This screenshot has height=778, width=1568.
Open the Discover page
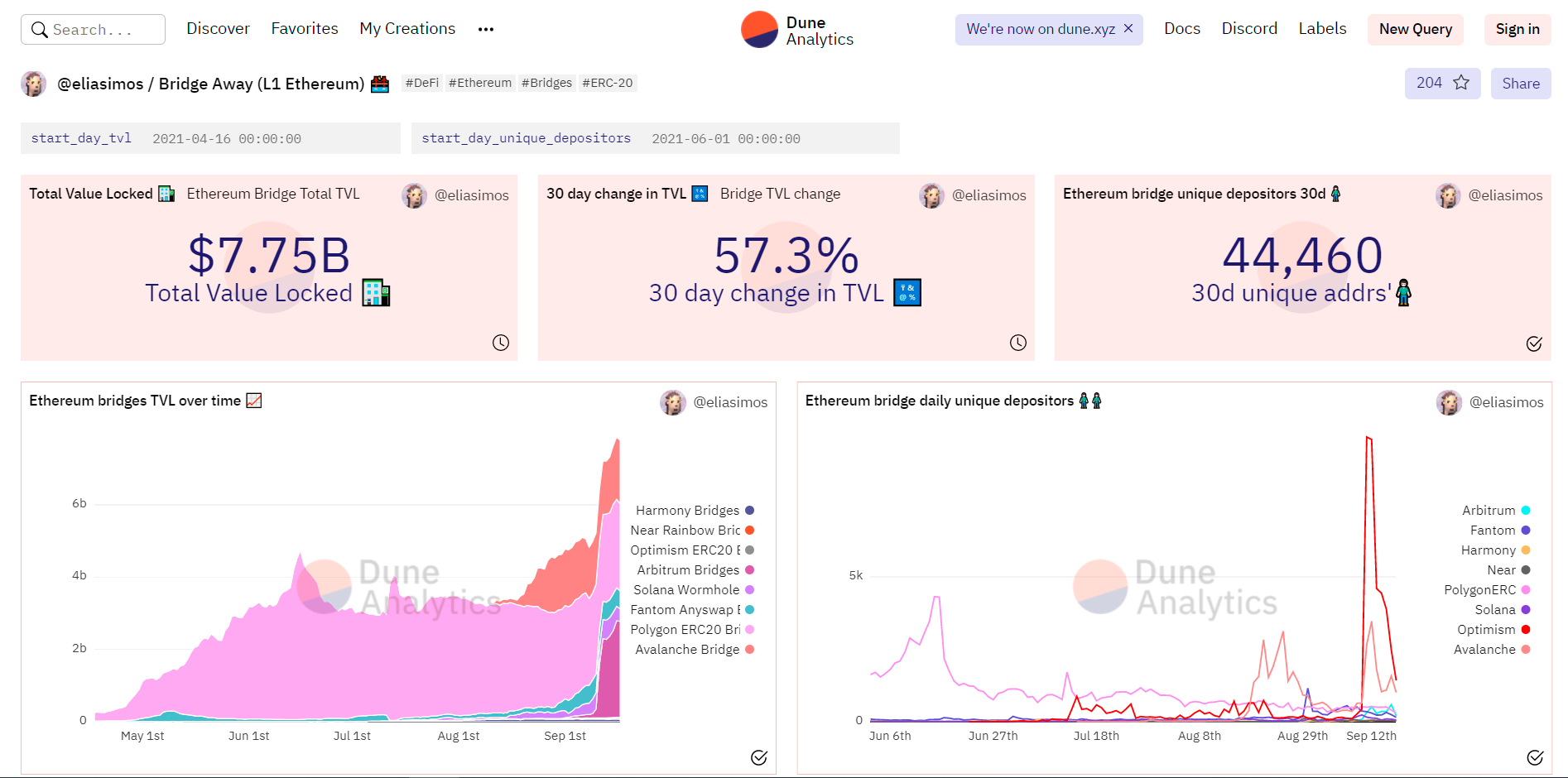218,29
